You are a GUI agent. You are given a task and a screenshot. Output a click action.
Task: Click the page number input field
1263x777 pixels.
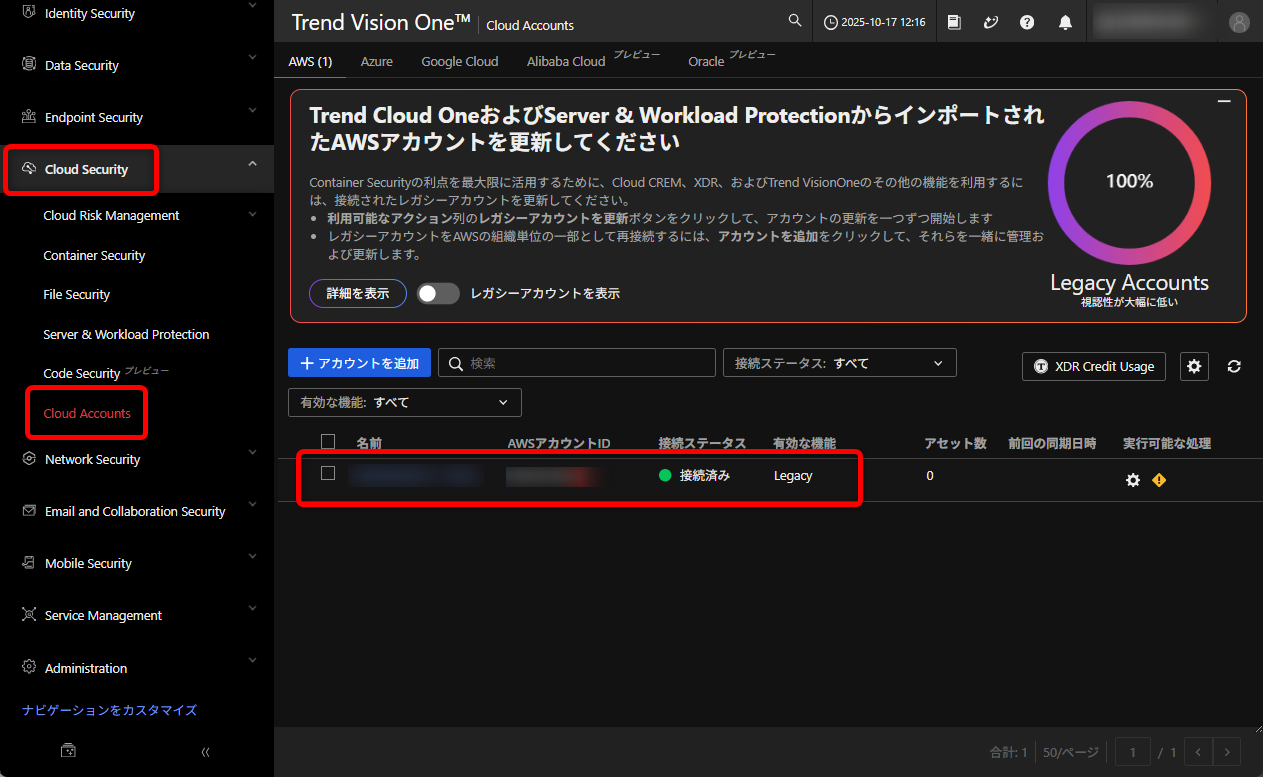point(1133,752)
